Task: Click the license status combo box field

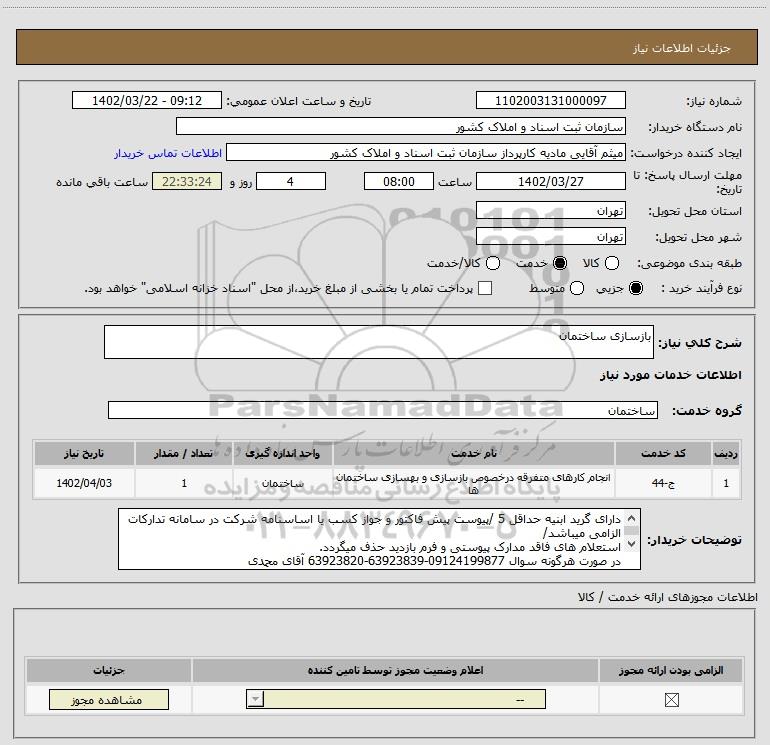Action: (x=396, y=699)
